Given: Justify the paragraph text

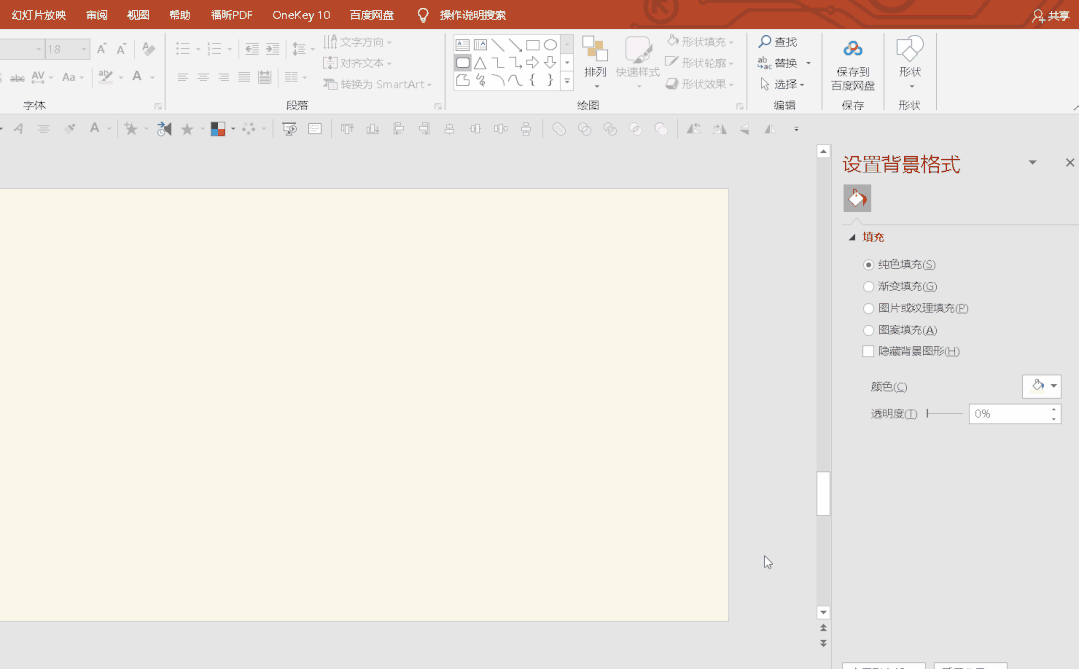Looking at the screenshot, I should [244, 77].
